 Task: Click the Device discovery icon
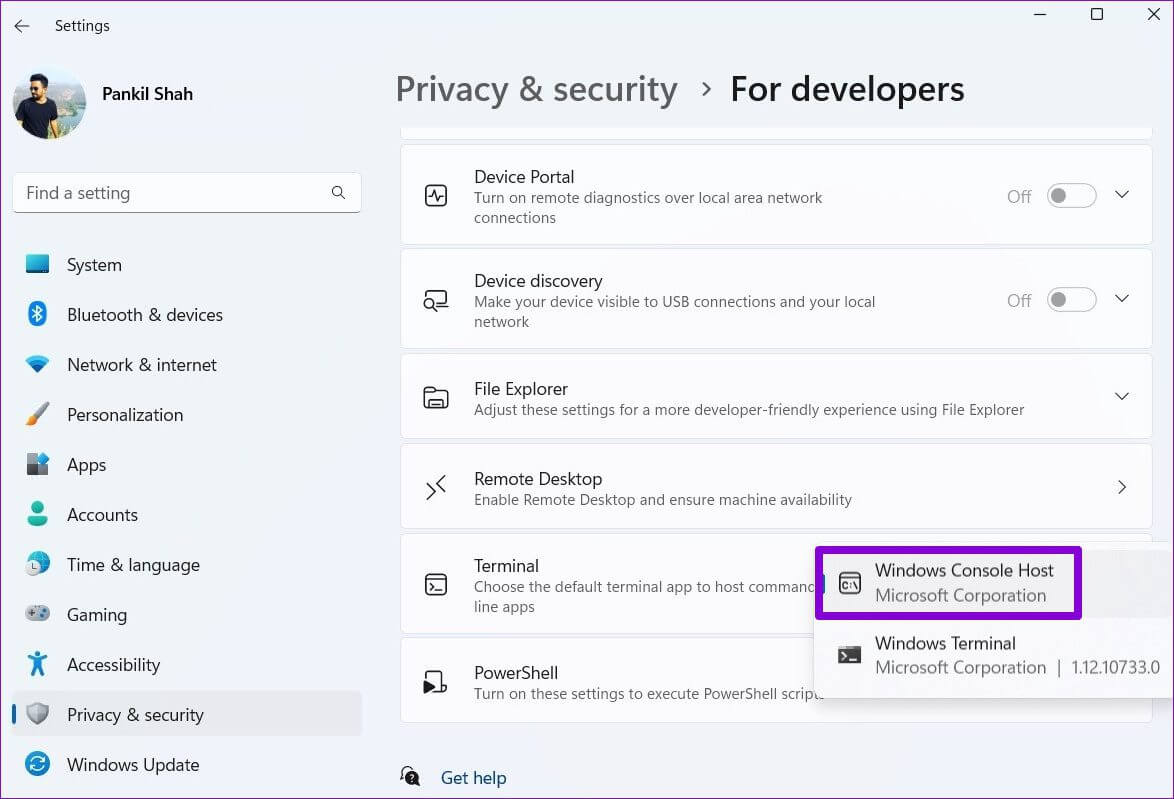click(x=436, y=300)
